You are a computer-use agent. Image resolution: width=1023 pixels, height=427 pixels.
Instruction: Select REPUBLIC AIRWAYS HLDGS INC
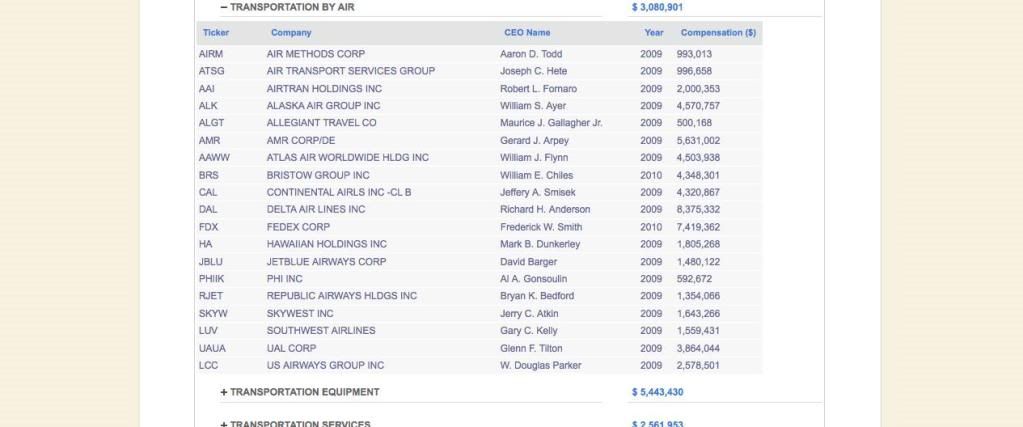(341, 296)
